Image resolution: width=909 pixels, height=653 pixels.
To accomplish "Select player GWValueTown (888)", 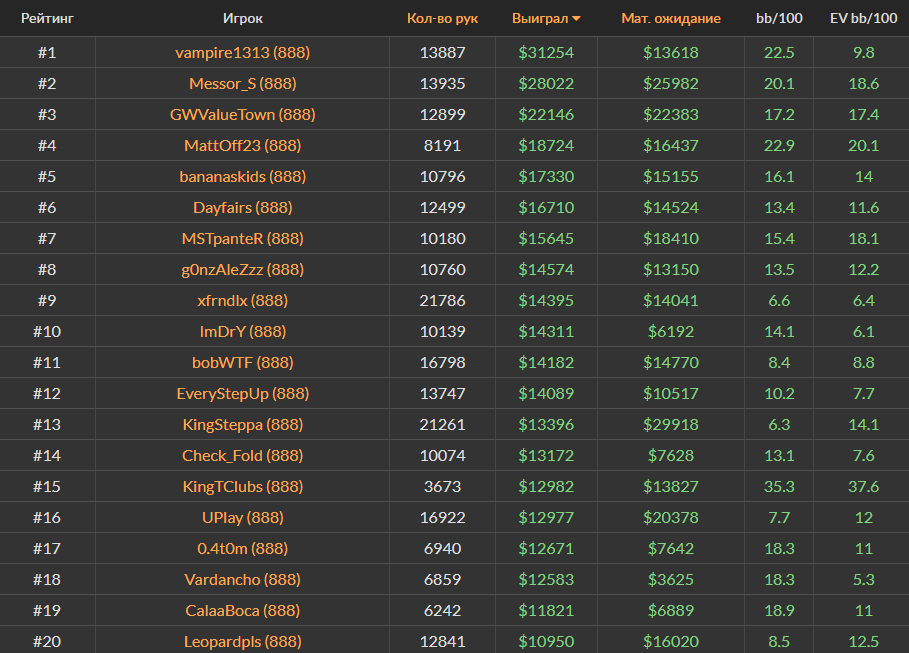I will 242,115.
